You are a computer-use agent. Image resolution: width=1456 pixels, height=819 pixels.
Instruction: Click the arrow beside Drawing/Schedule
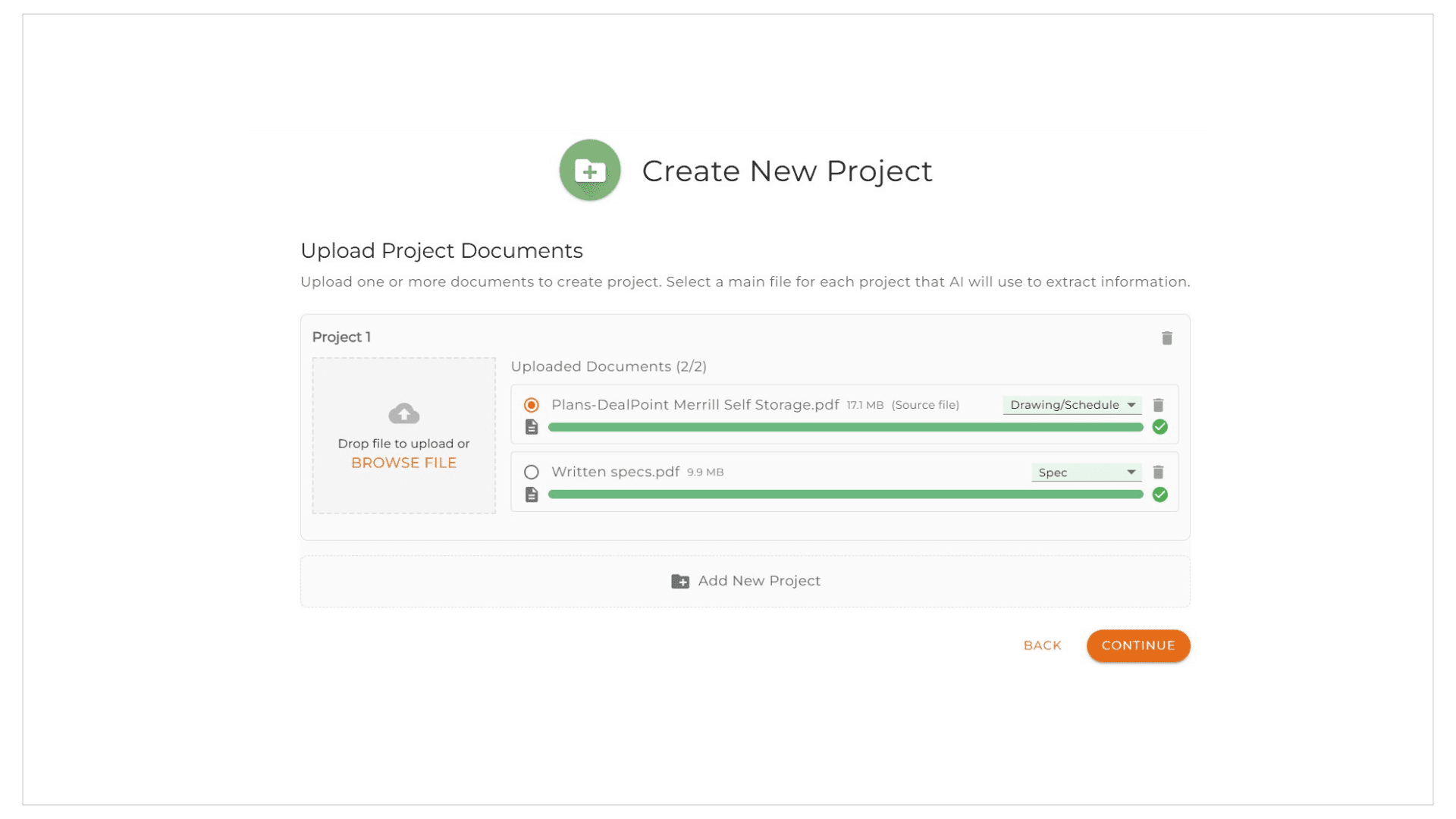click(x=1131, y=405)
